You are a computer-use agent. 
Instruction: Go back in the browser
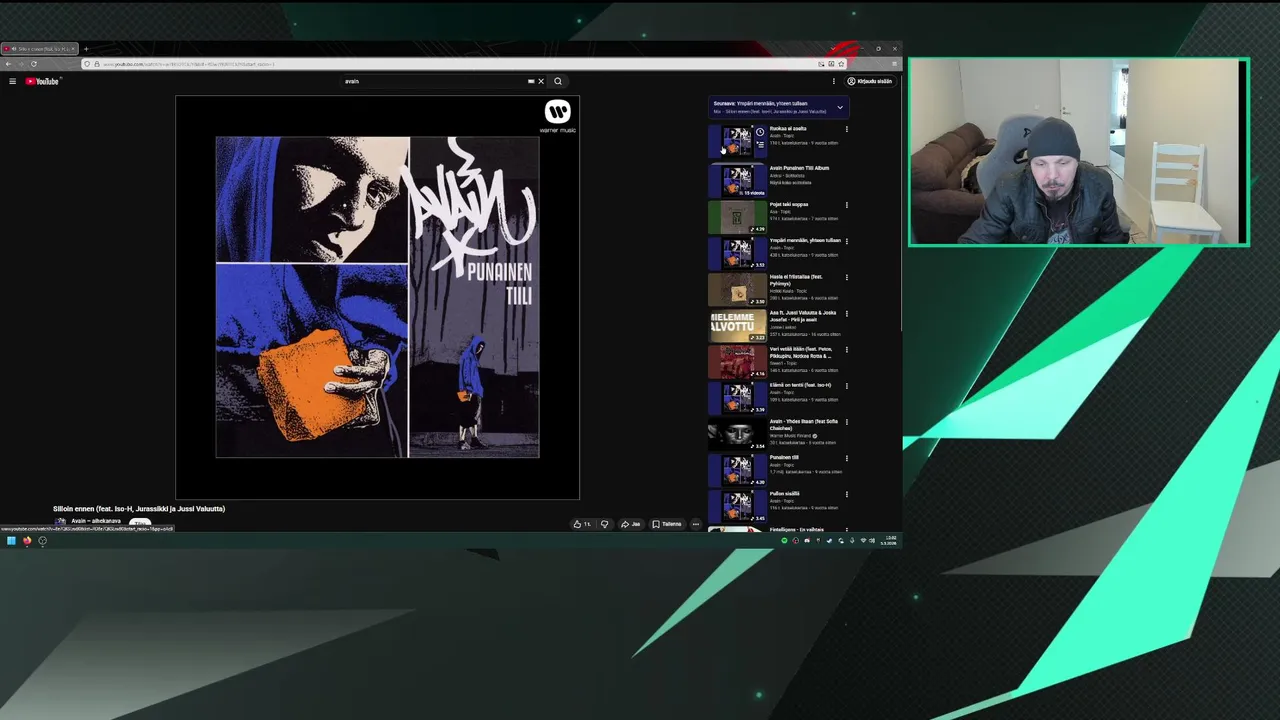click(x=9, y=64)
